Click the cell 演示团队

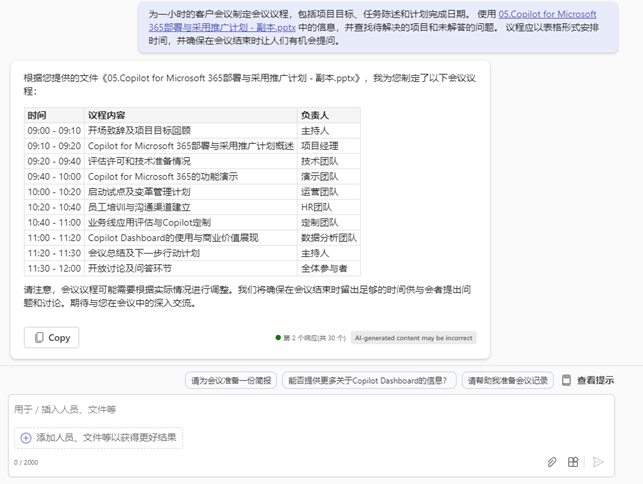(x=329, y=176)
